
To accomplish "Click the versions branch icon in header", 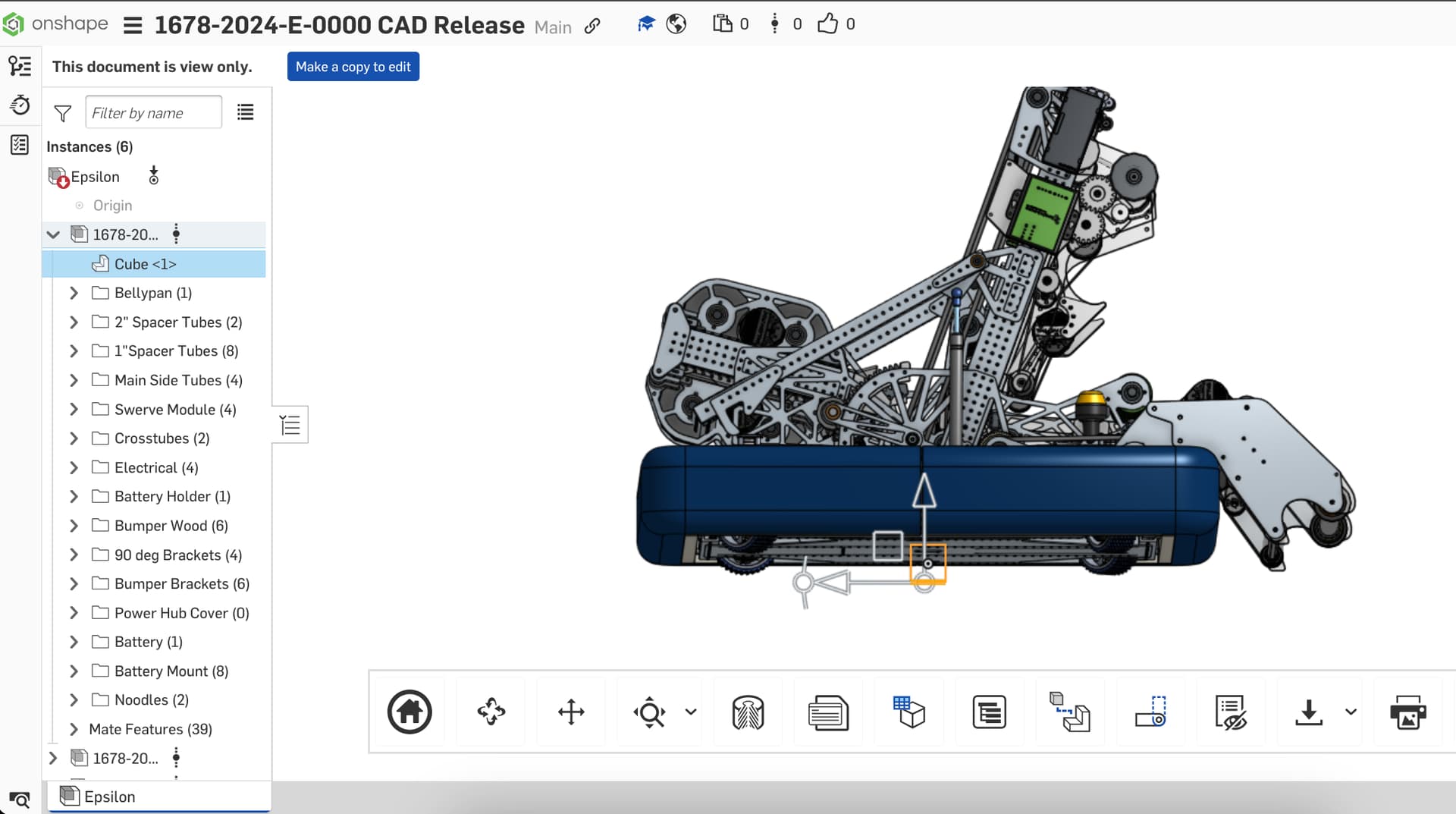I will [774, 24].
